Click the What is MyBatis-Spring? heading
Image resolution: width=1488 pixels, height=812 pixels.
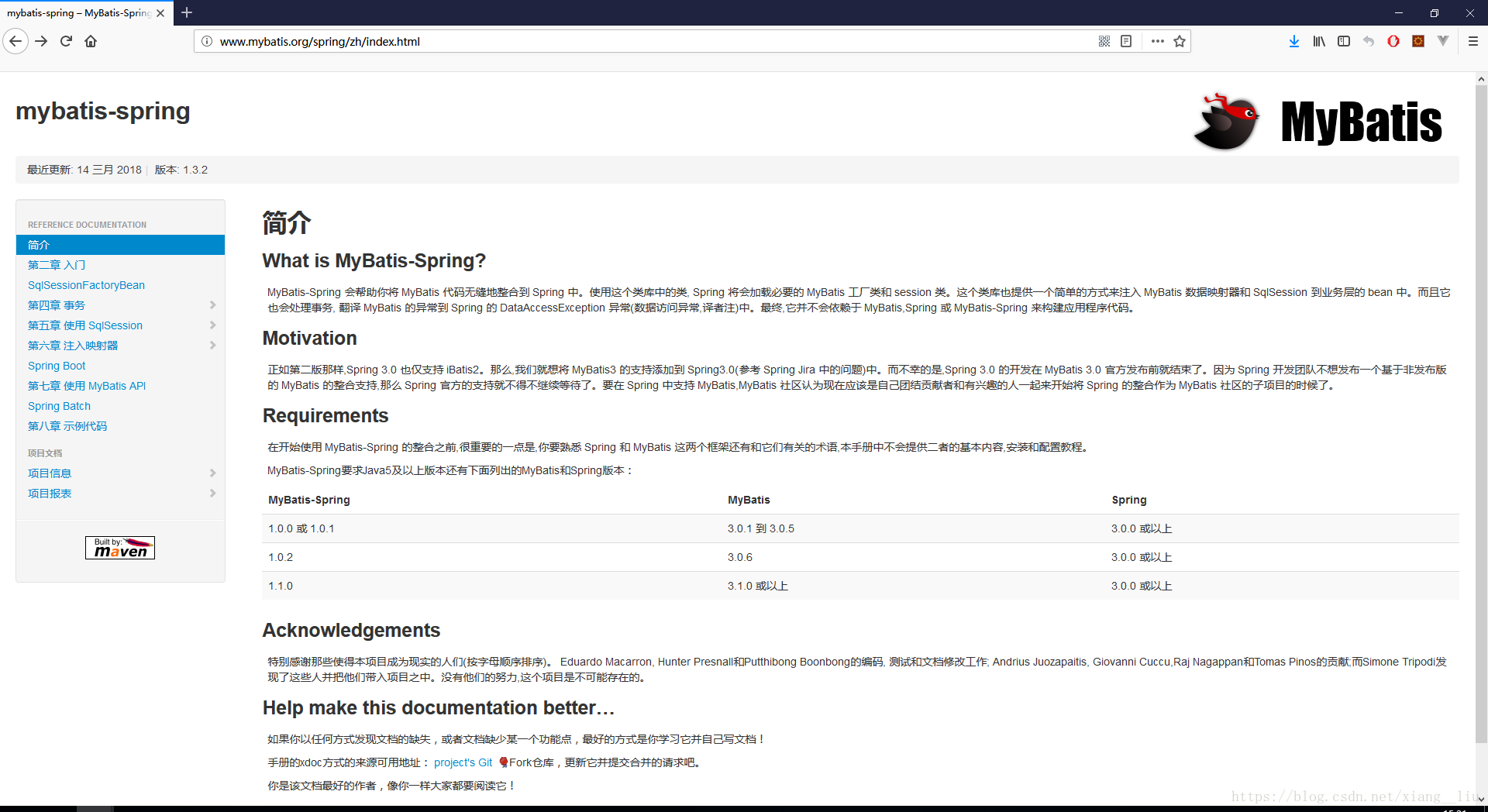click(x=374, y=260)
